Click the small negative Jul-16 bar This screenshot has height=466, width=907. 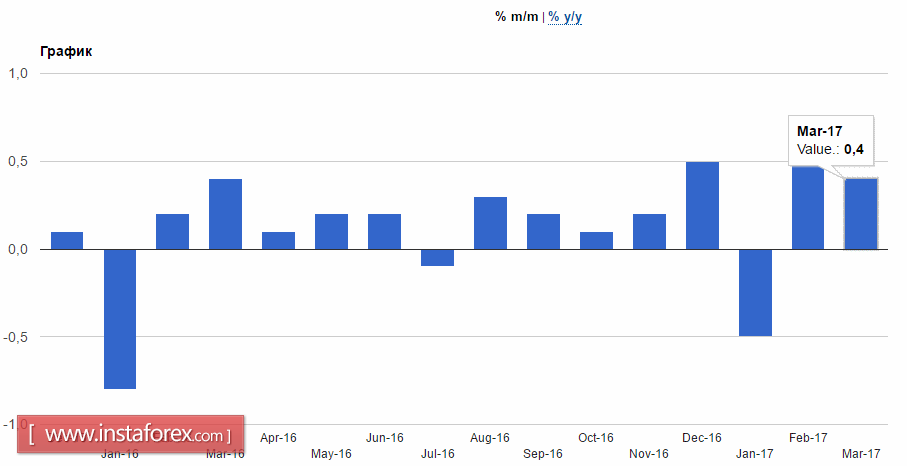pos(437,258)
